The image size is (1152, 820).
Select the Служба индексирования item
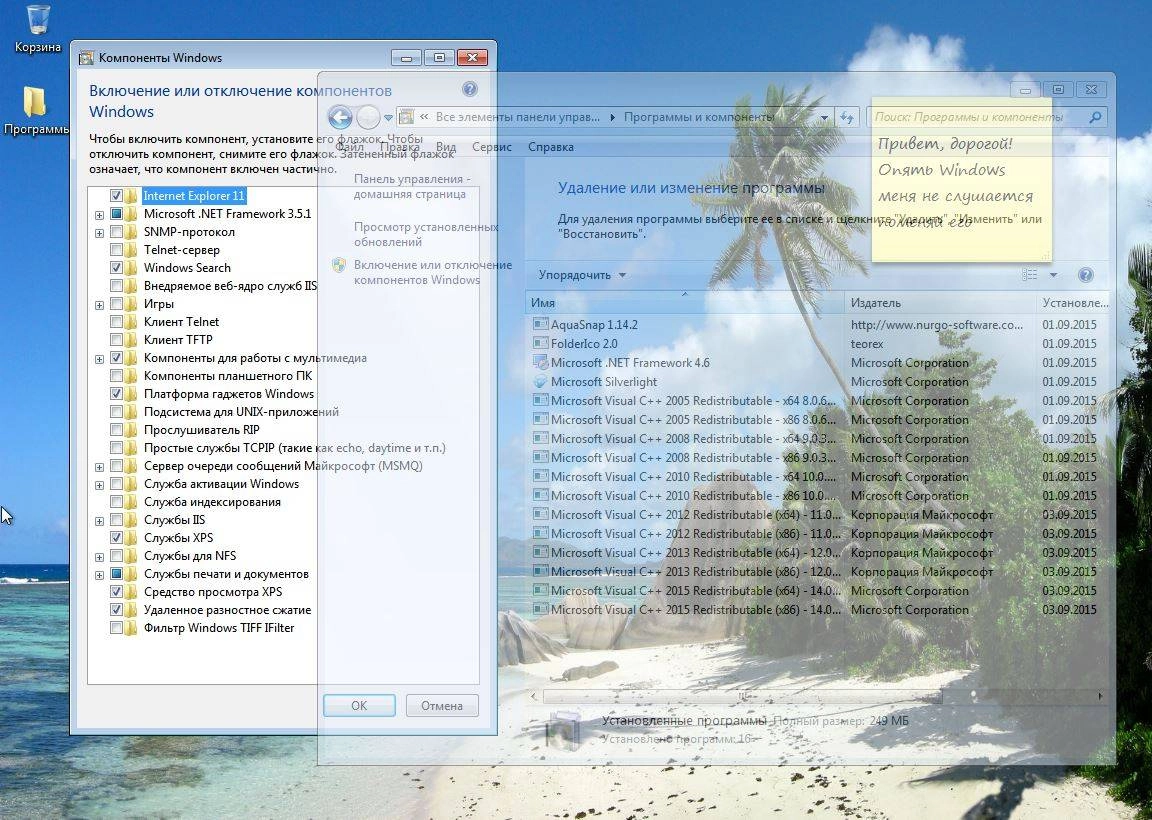(212, 502)
